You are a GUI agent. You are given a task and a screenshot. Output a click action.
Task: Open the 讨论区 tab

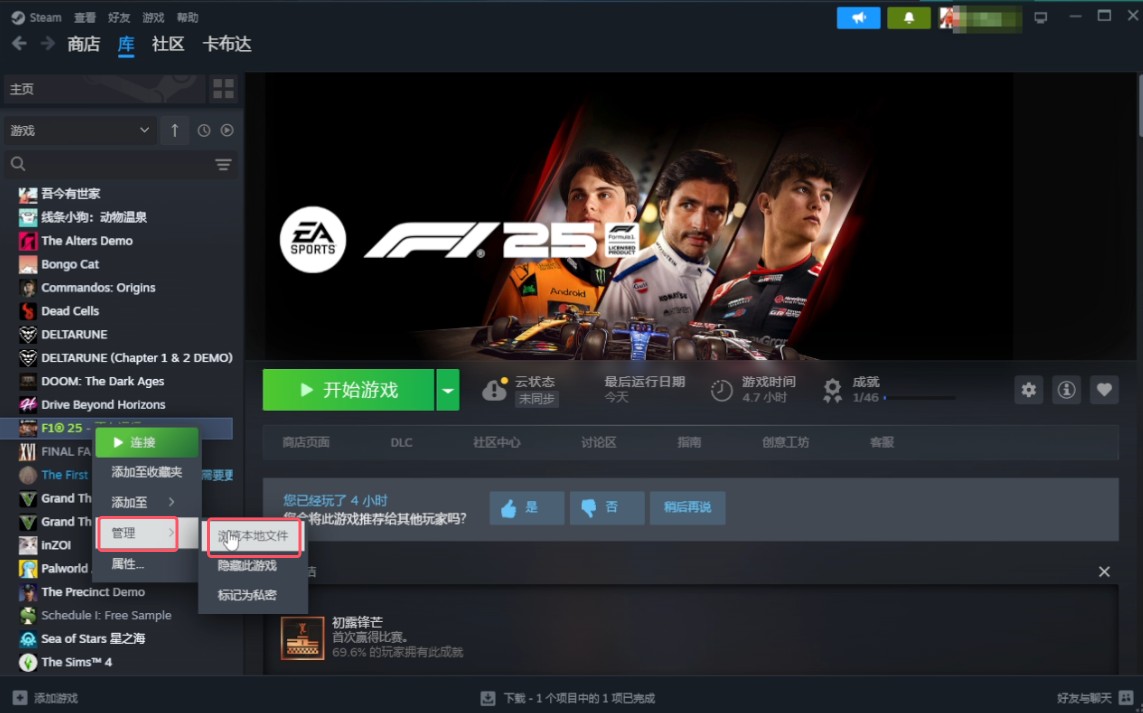tap(598, 443)
